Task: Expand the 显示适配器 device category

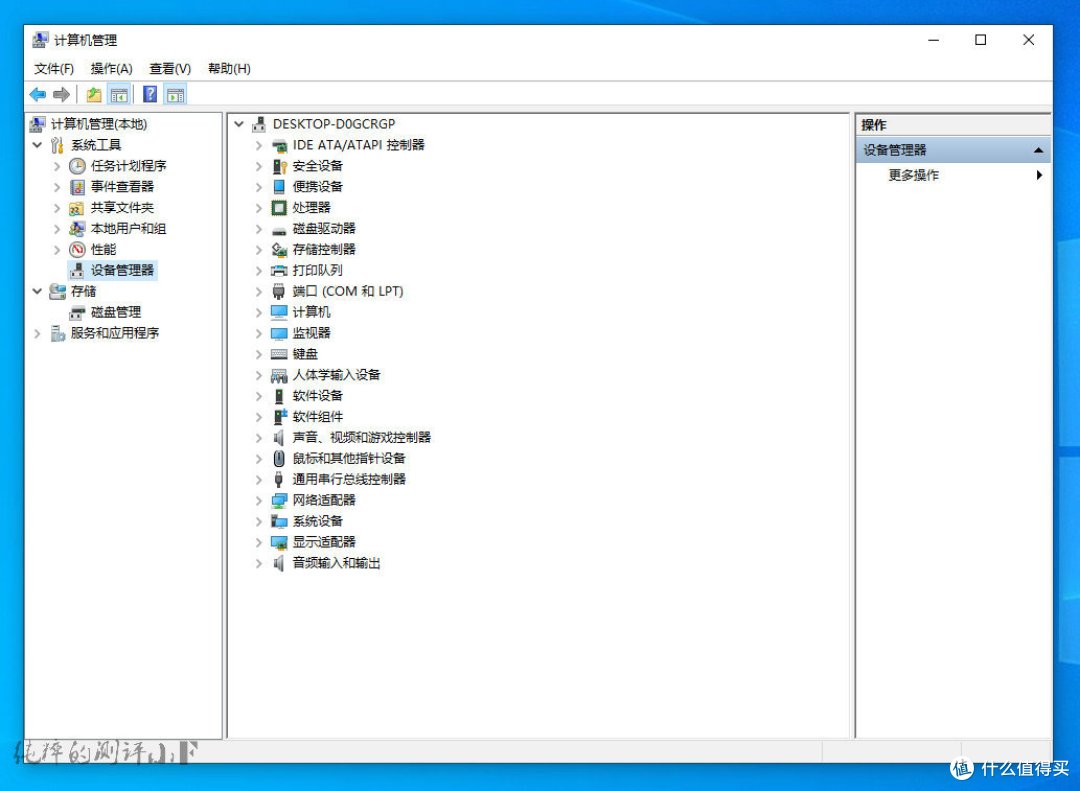Action: point(259,542)
